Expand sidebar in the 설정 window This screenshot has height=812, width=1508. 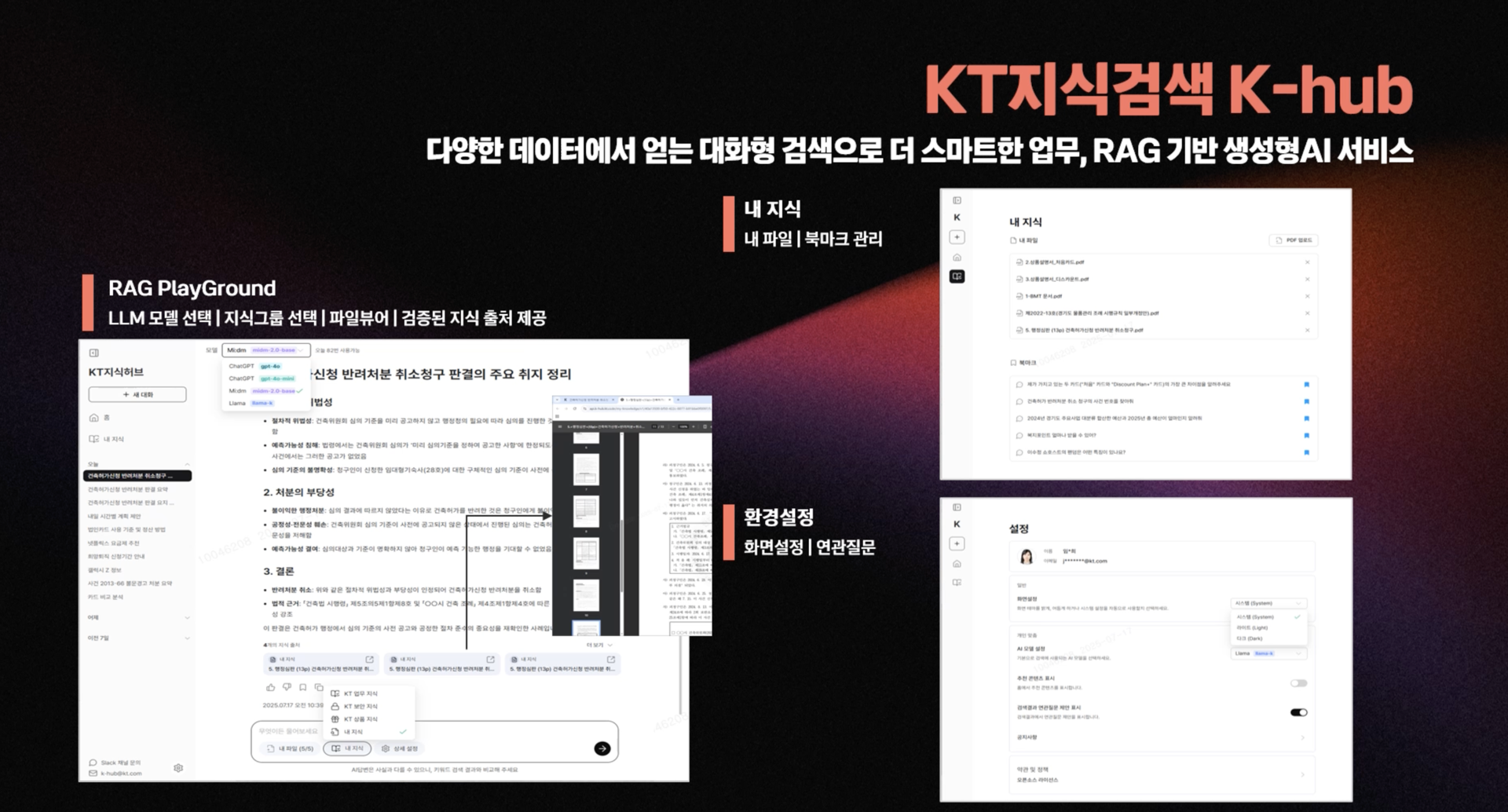(957, 507)
